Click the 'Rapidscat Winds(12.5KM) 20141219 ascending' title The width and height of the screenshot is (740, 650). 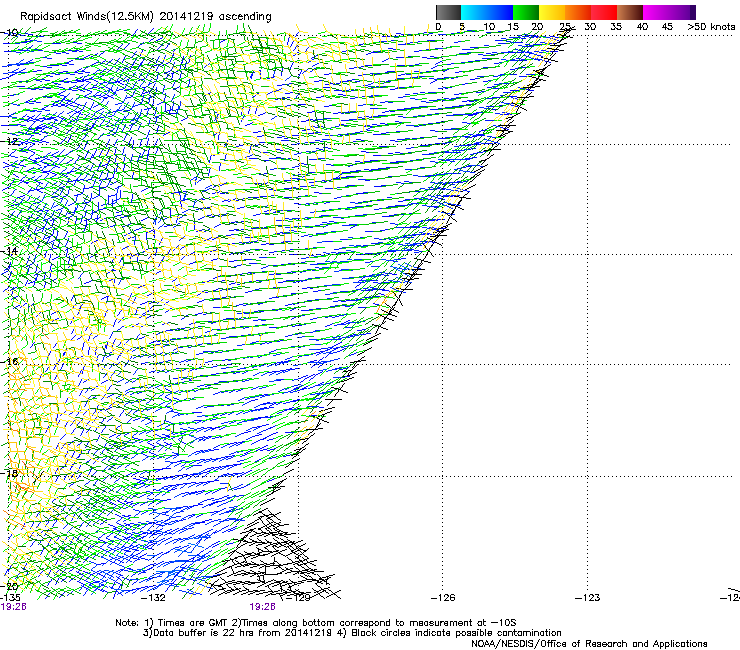click(146, 17)
